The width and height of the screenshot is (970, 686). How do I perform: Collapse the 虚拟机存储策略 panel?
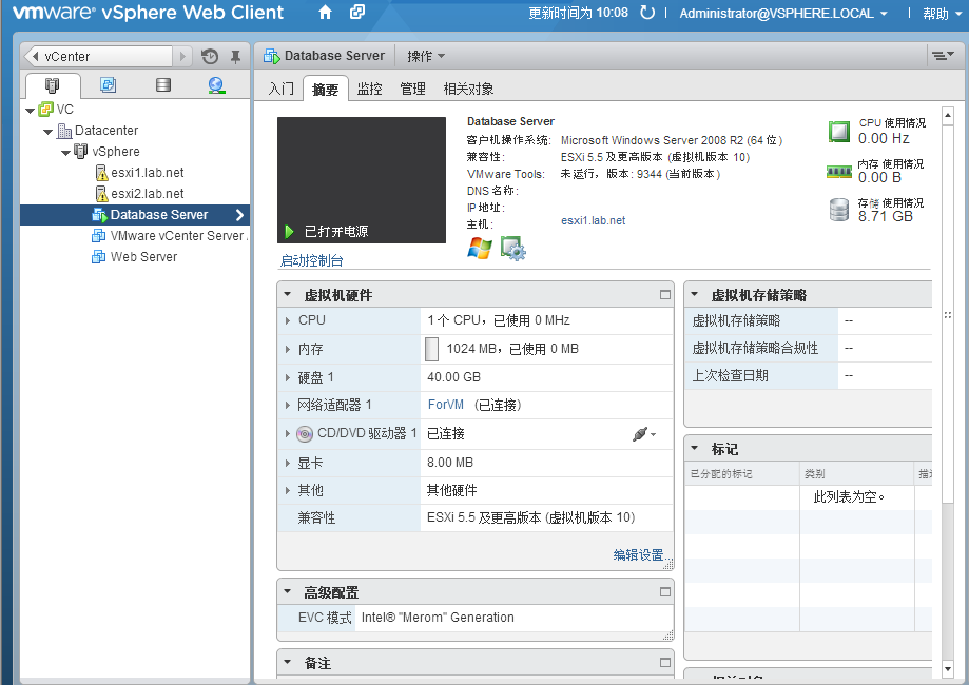695,294
